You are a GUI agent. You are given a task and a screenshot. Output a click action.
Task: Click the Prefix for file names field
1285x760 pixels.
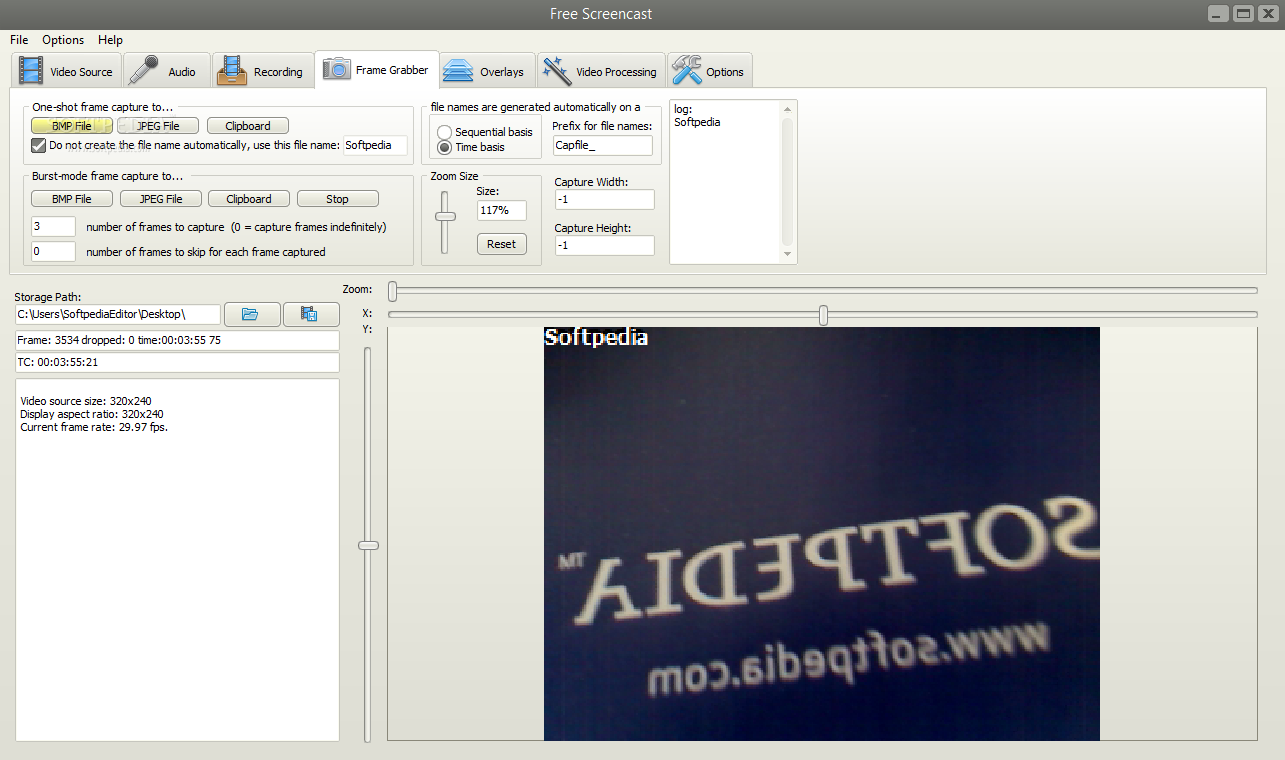pyautogui.click(x=602, y=145)
